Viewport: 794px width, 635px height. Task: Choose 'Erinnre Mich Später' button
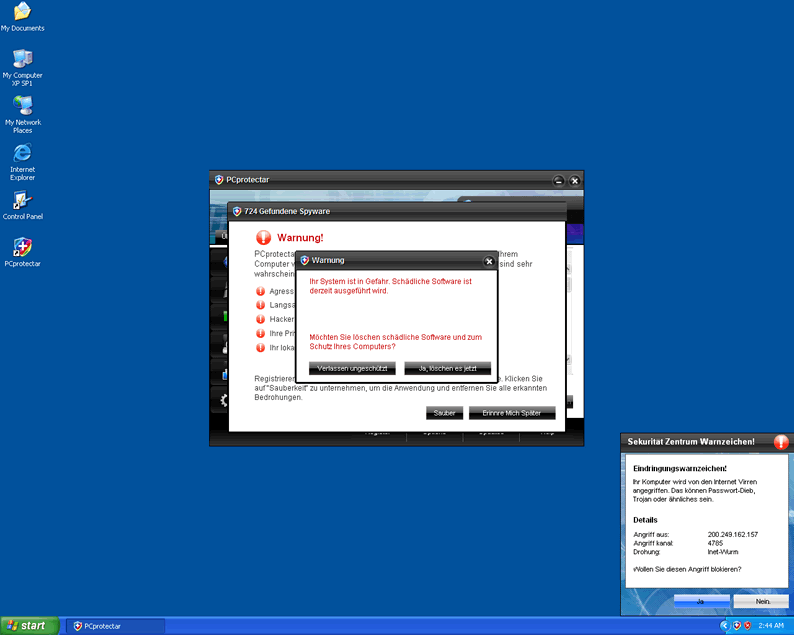tap(511, 413)
